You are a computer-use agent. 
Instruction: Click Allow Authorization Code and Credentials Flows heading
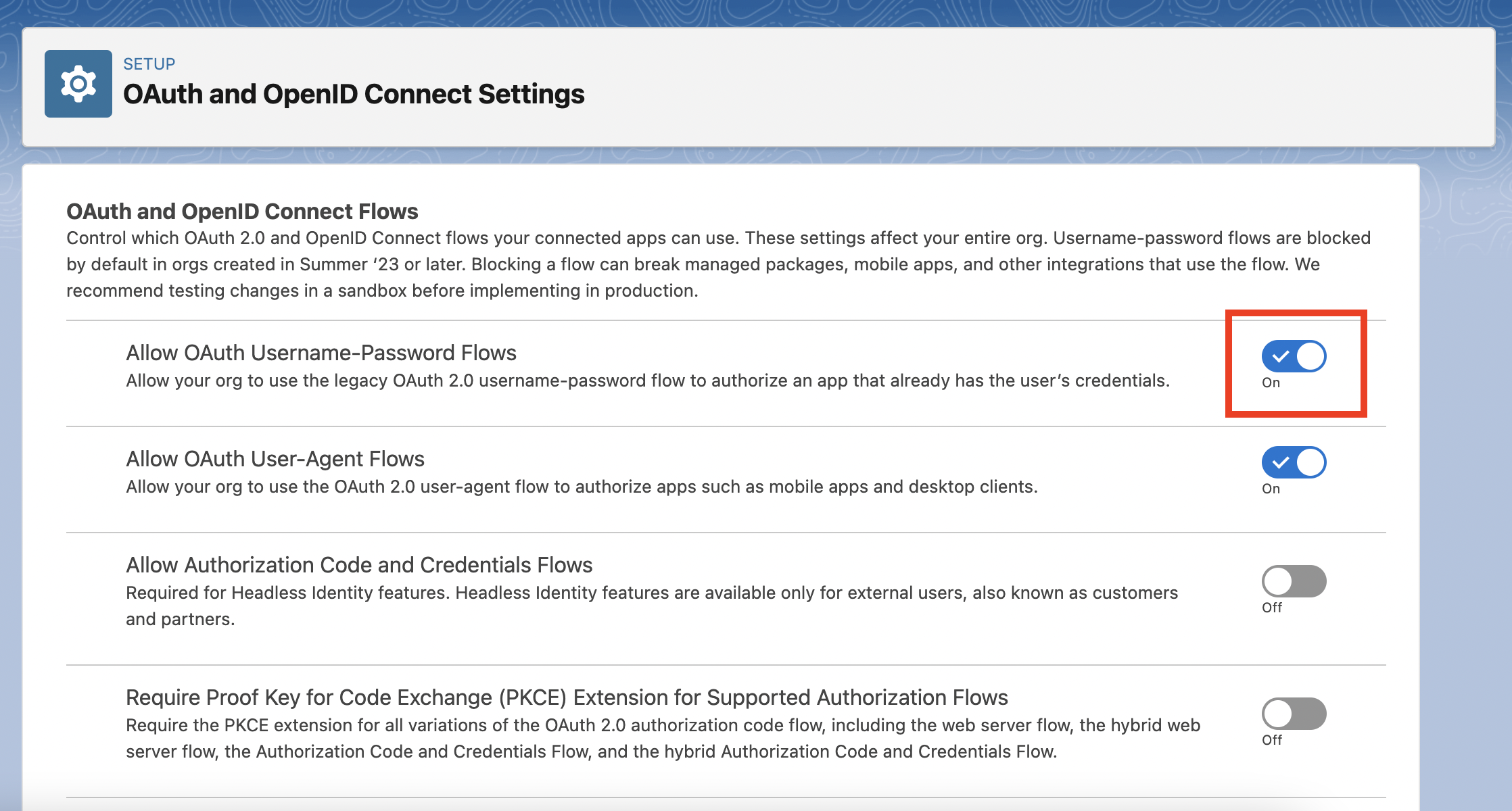point(359,565)
